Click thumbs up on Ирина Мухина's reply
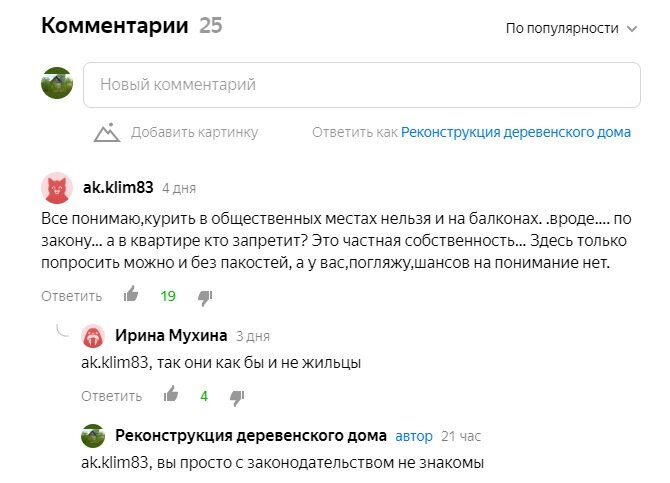 (171, 394)
